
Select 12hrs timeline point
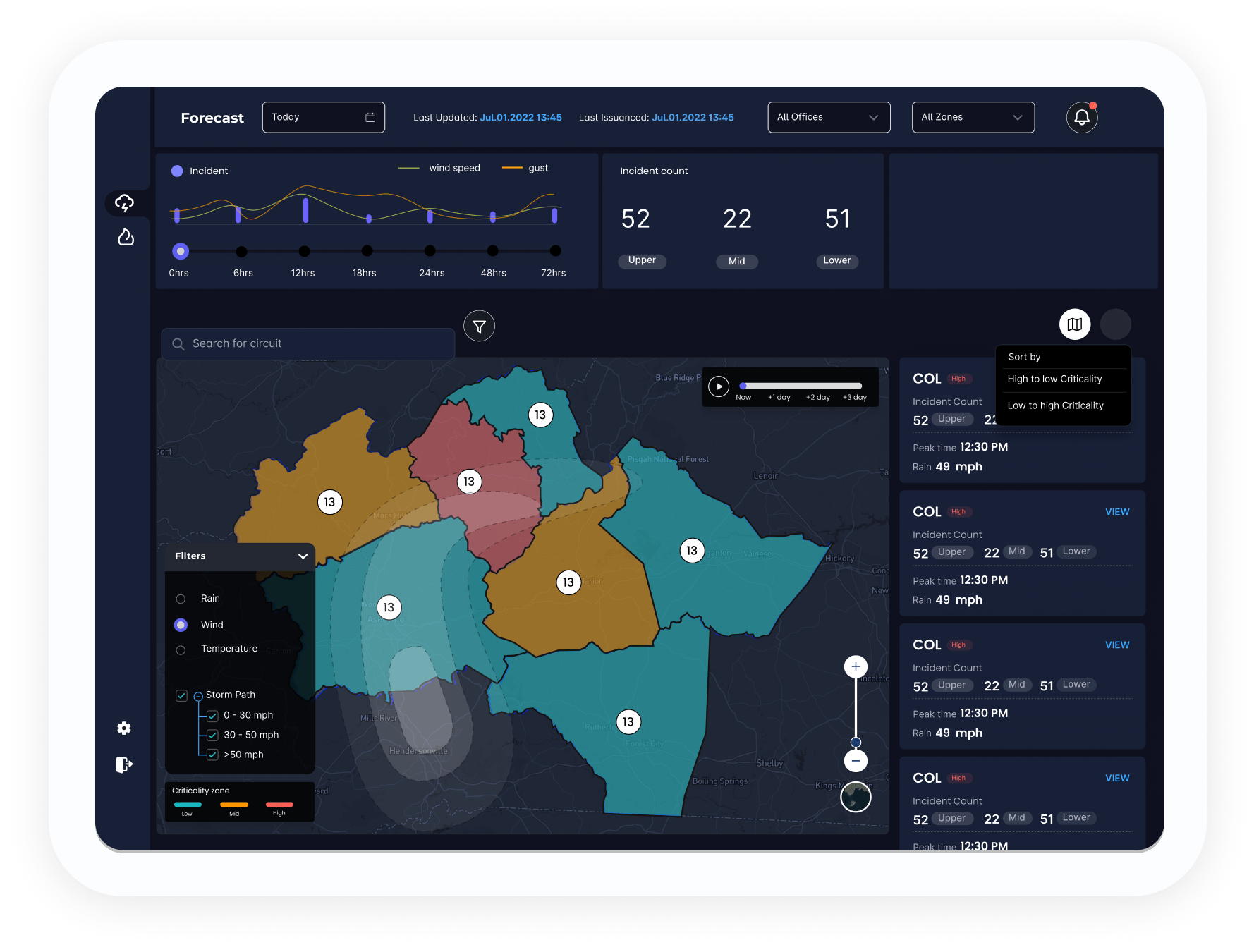304,252
